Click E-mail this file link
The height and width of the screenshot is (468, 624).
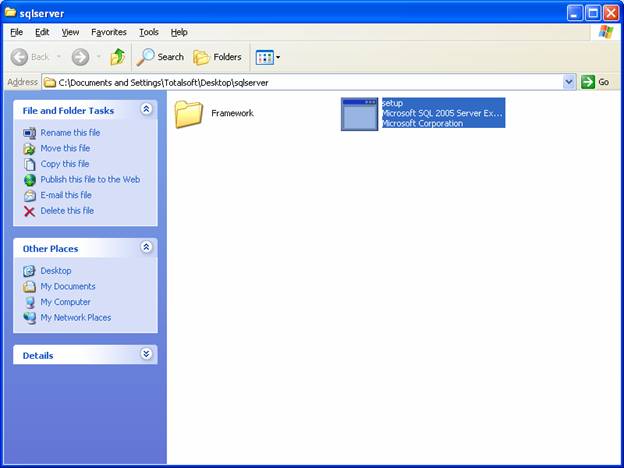(66, 195)
